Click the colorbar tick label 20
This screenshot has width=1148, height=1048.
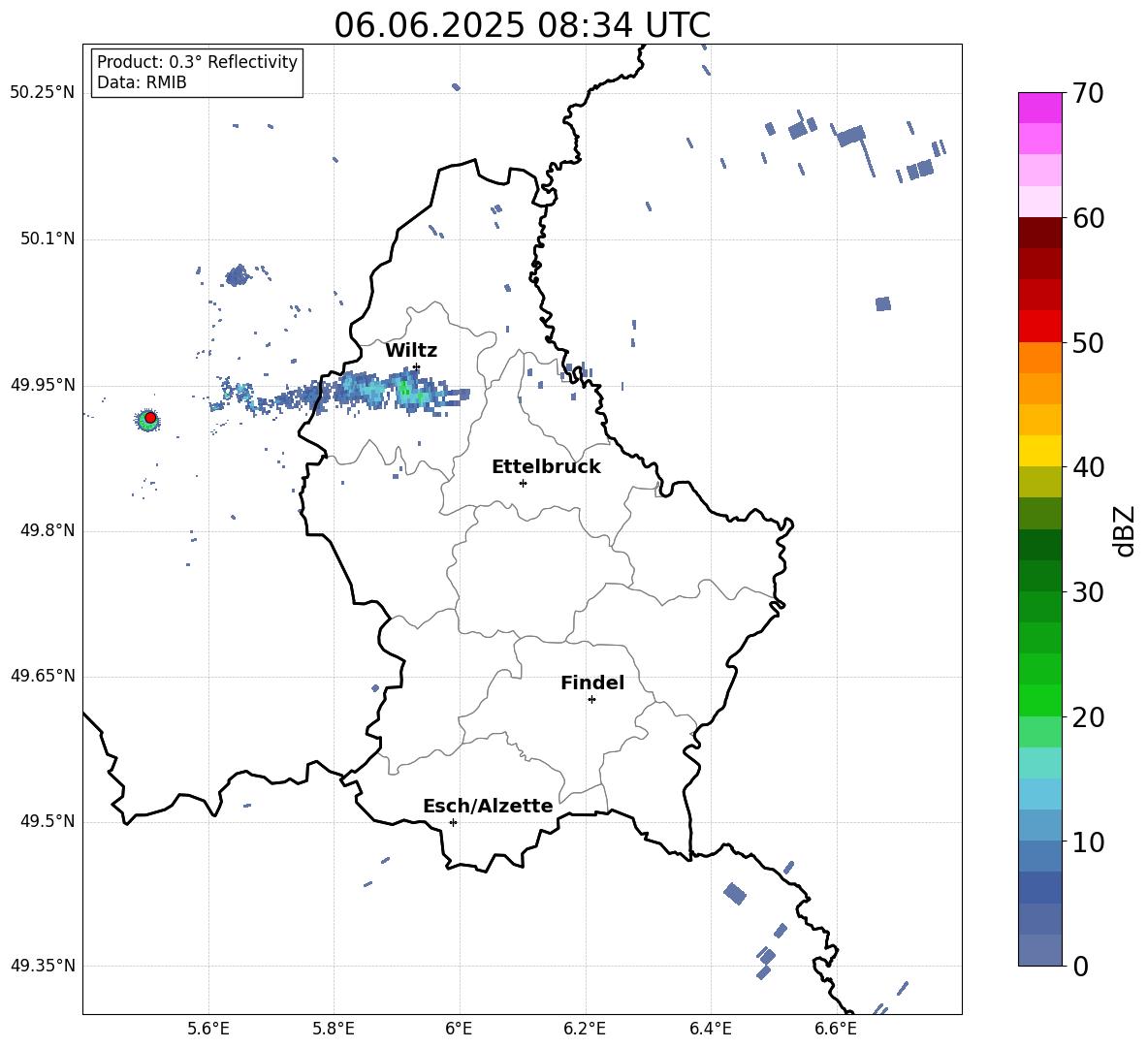coord(1087,717)
